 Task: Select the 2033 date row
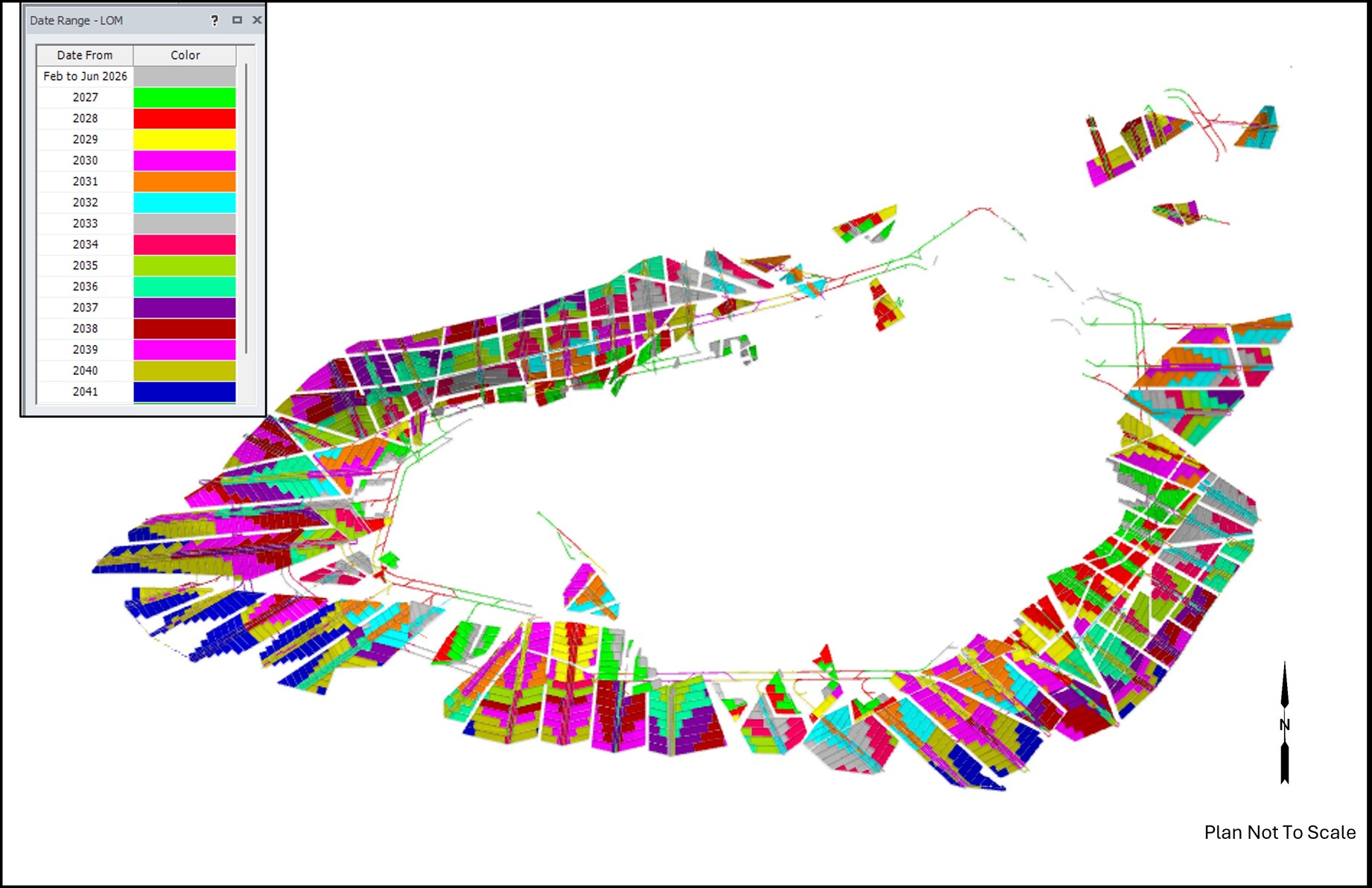pos(136,223)
